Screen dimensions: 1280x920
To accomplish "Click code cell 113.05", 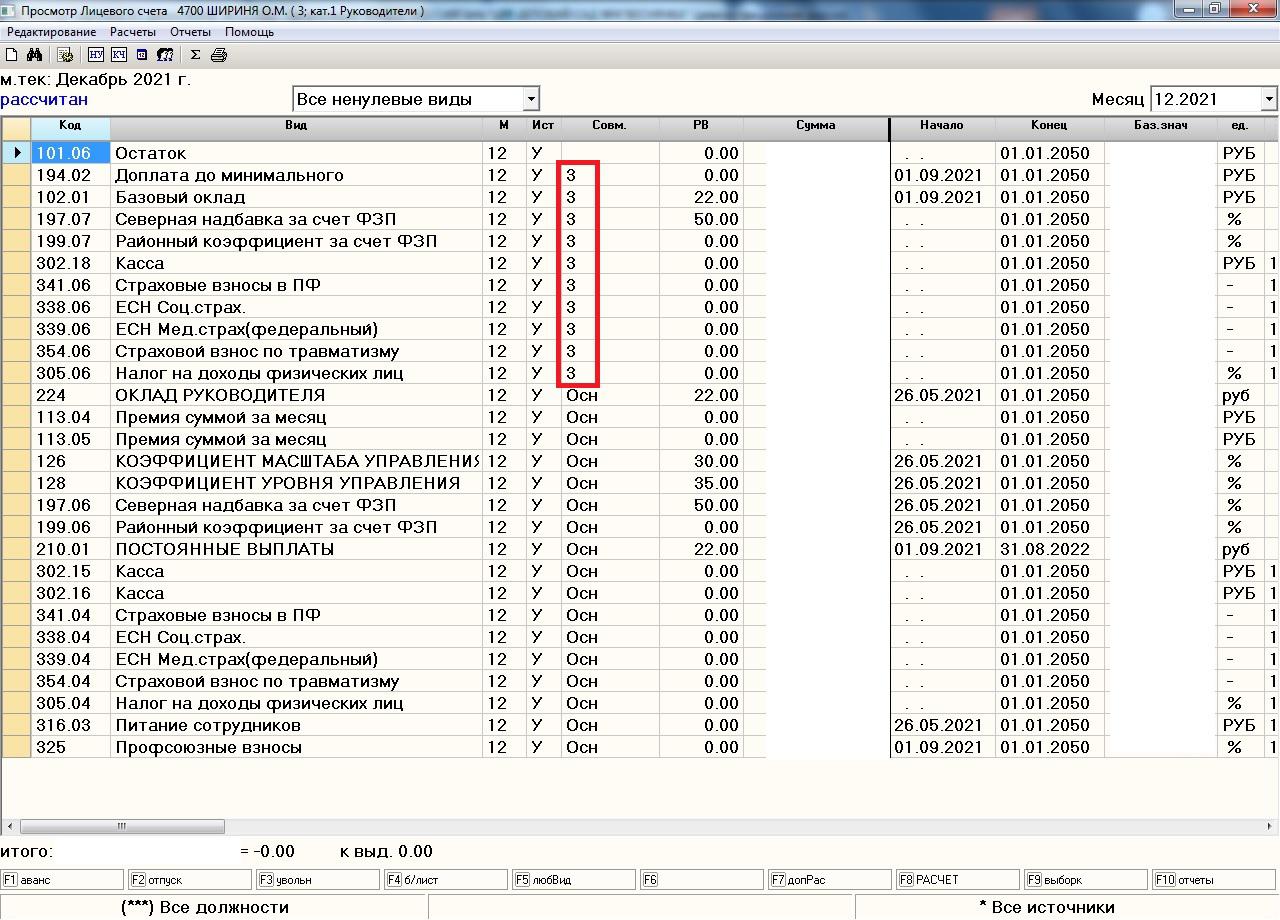I will 70,439.
